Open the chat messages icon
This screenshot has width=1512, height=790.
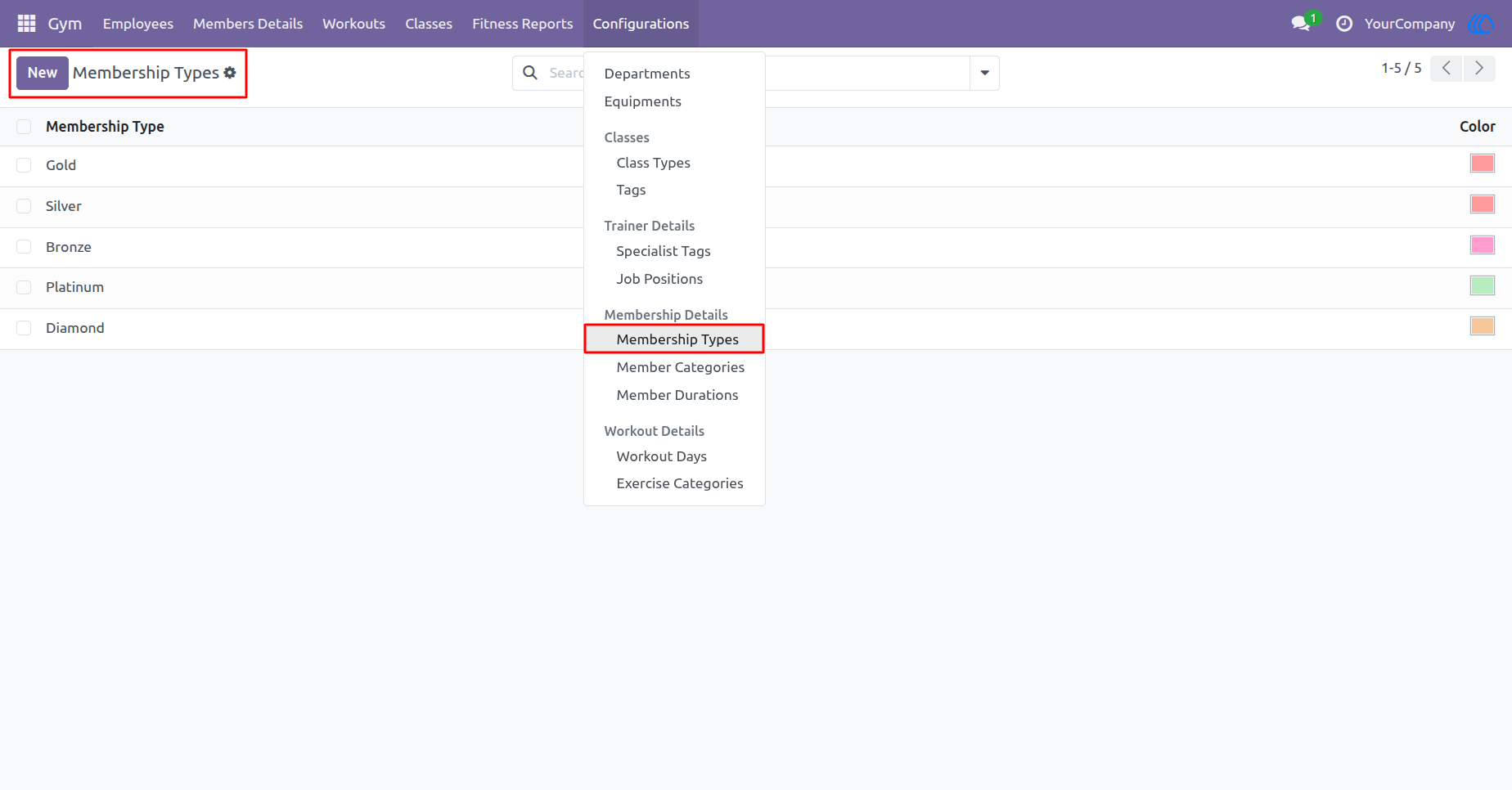coord(1301,24)
